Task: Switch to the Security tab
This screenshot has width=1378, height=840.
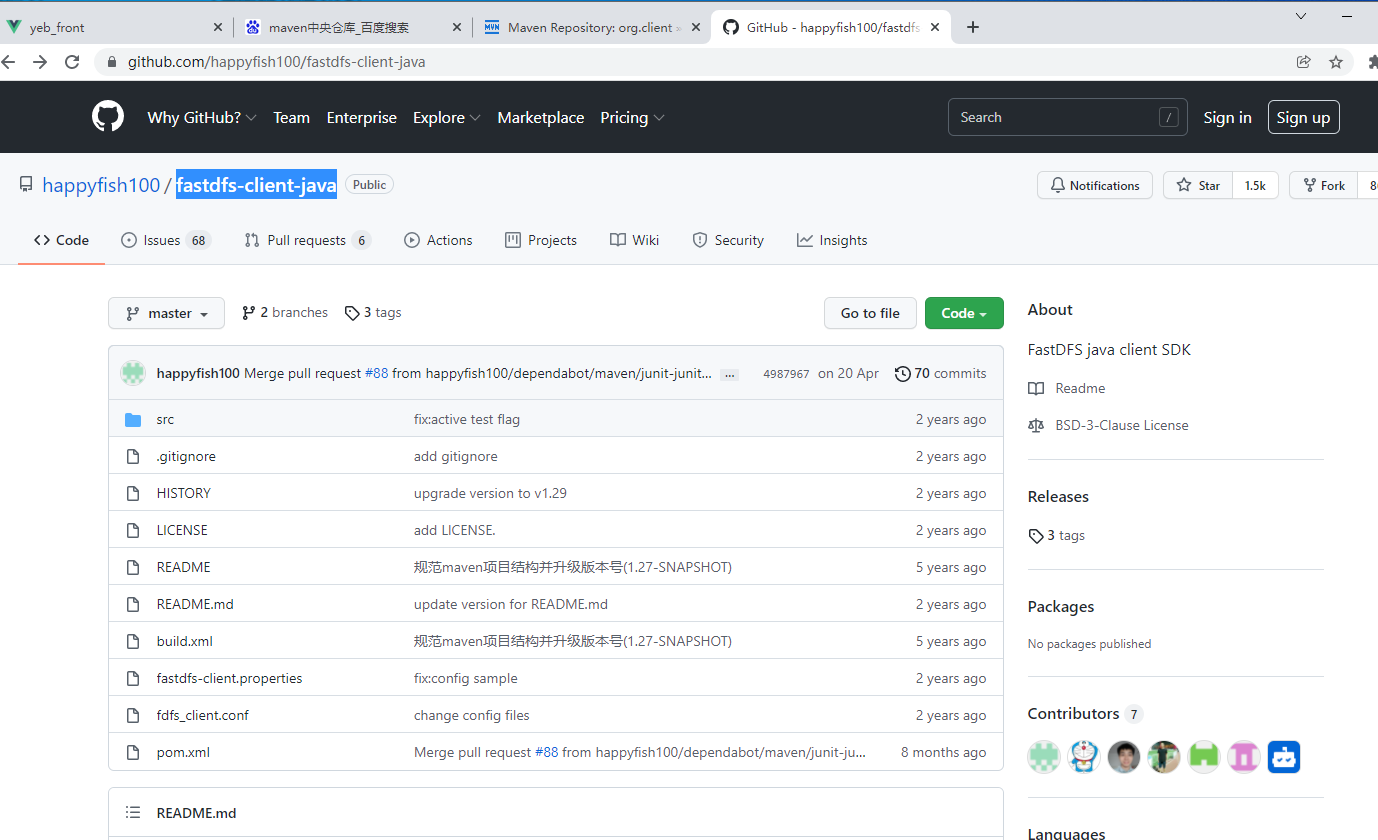Action: point(728,241)
